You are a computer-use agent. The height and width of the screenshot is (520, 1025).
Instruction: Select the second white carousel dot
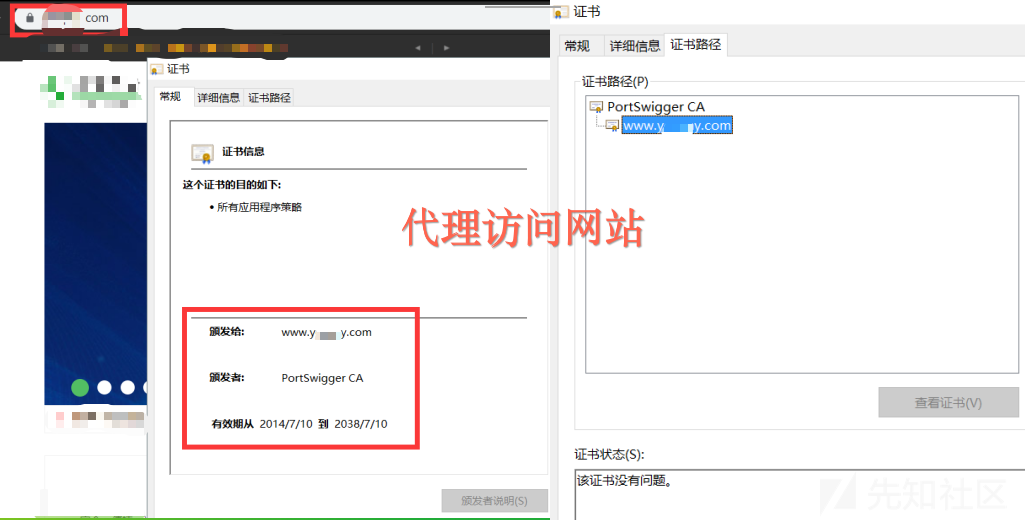click(x=128, y=387)
